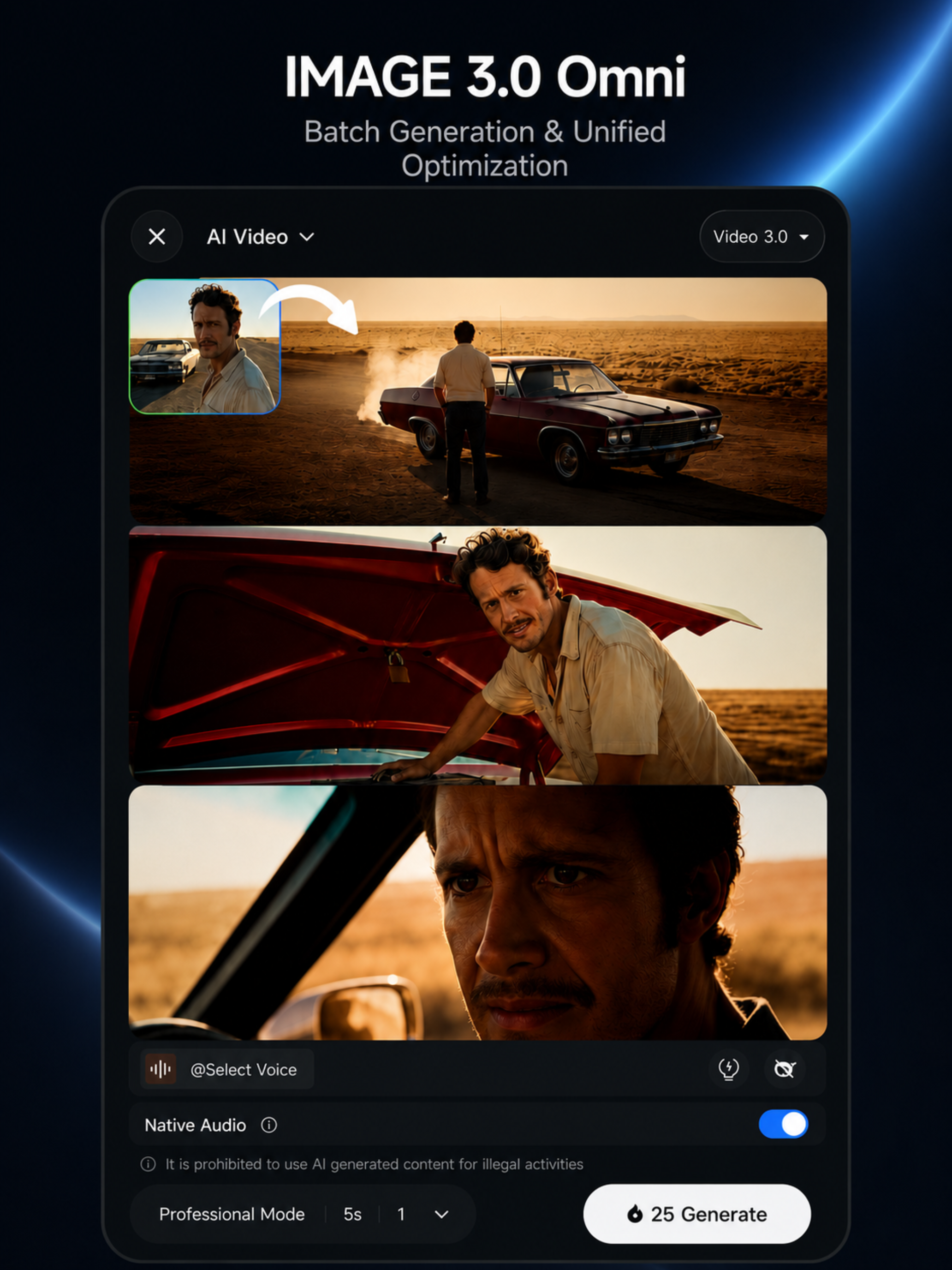Screen dimensions: 952x1270
Task: Expand the generation settings chevron
Action: point(441,1214)
